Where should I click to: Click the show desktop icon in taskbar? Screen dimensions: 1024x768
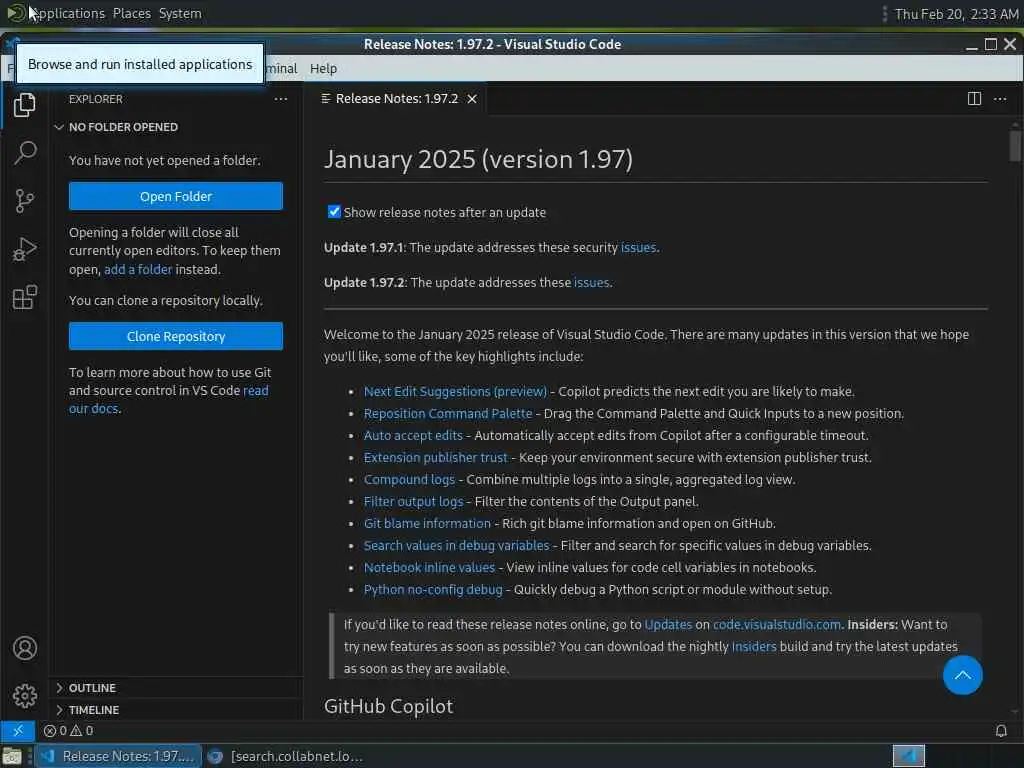[12, 756]
